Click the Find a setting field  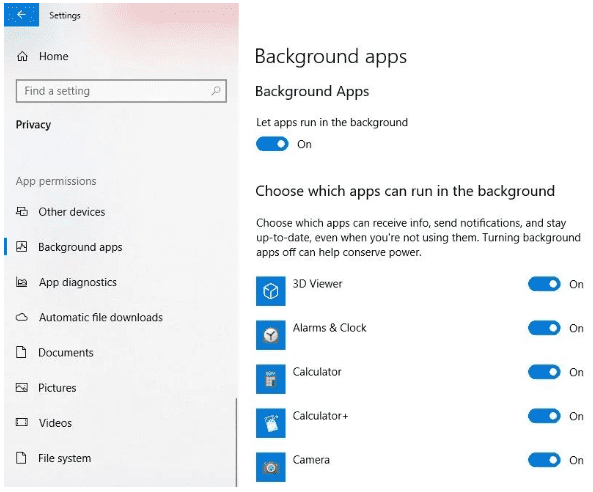121,91
